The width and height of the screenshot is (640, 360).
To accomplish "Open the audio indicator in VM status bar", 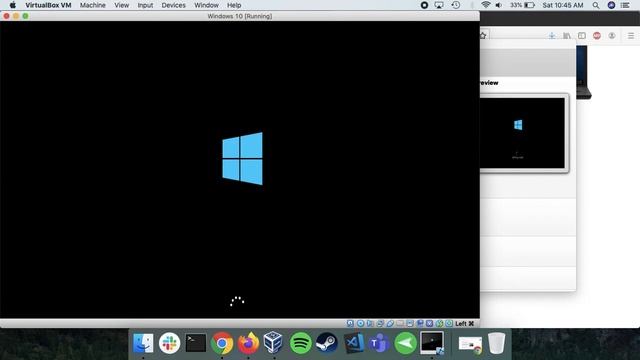I will tap(370, 323).
